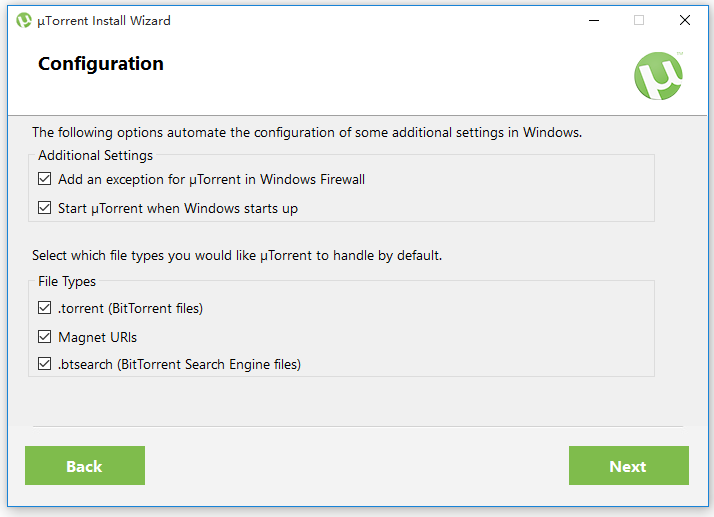Screen dimensions: 714x517
Task: Click the 'Select which file types' description text
Action: pos(237,256)
